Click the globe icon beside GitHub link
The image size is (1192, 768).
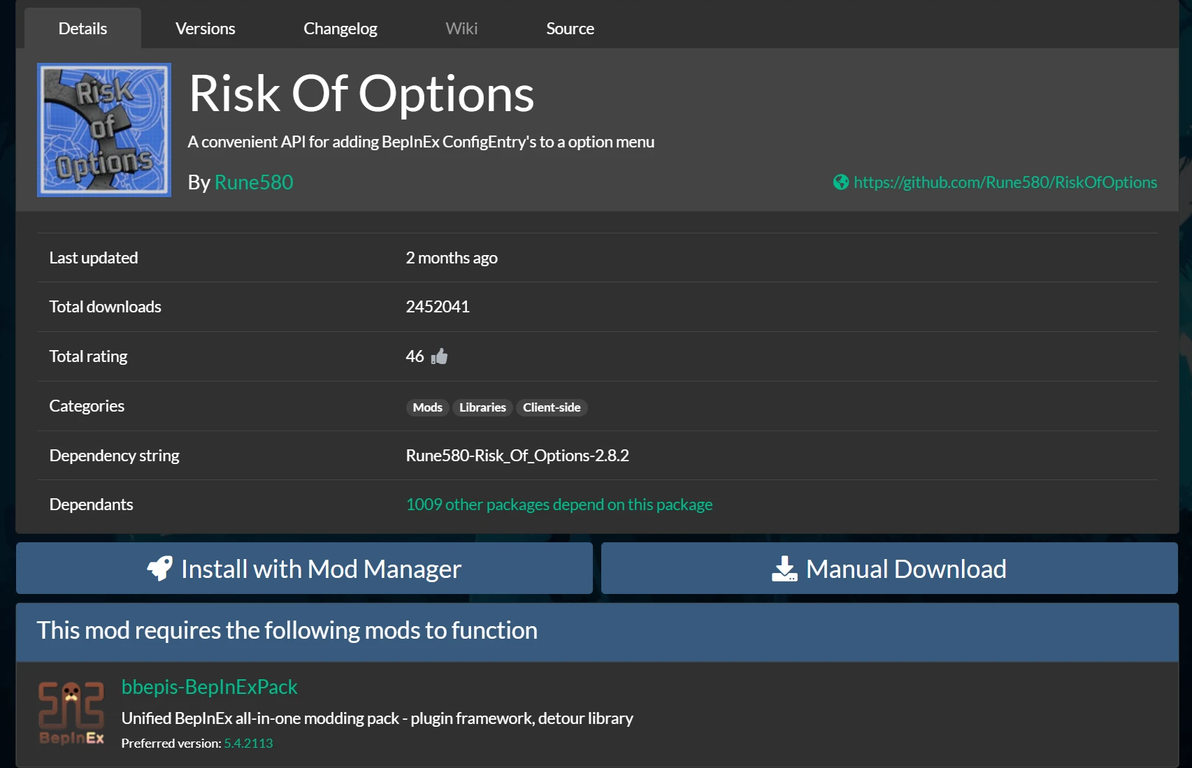click(x=841, y=182)
